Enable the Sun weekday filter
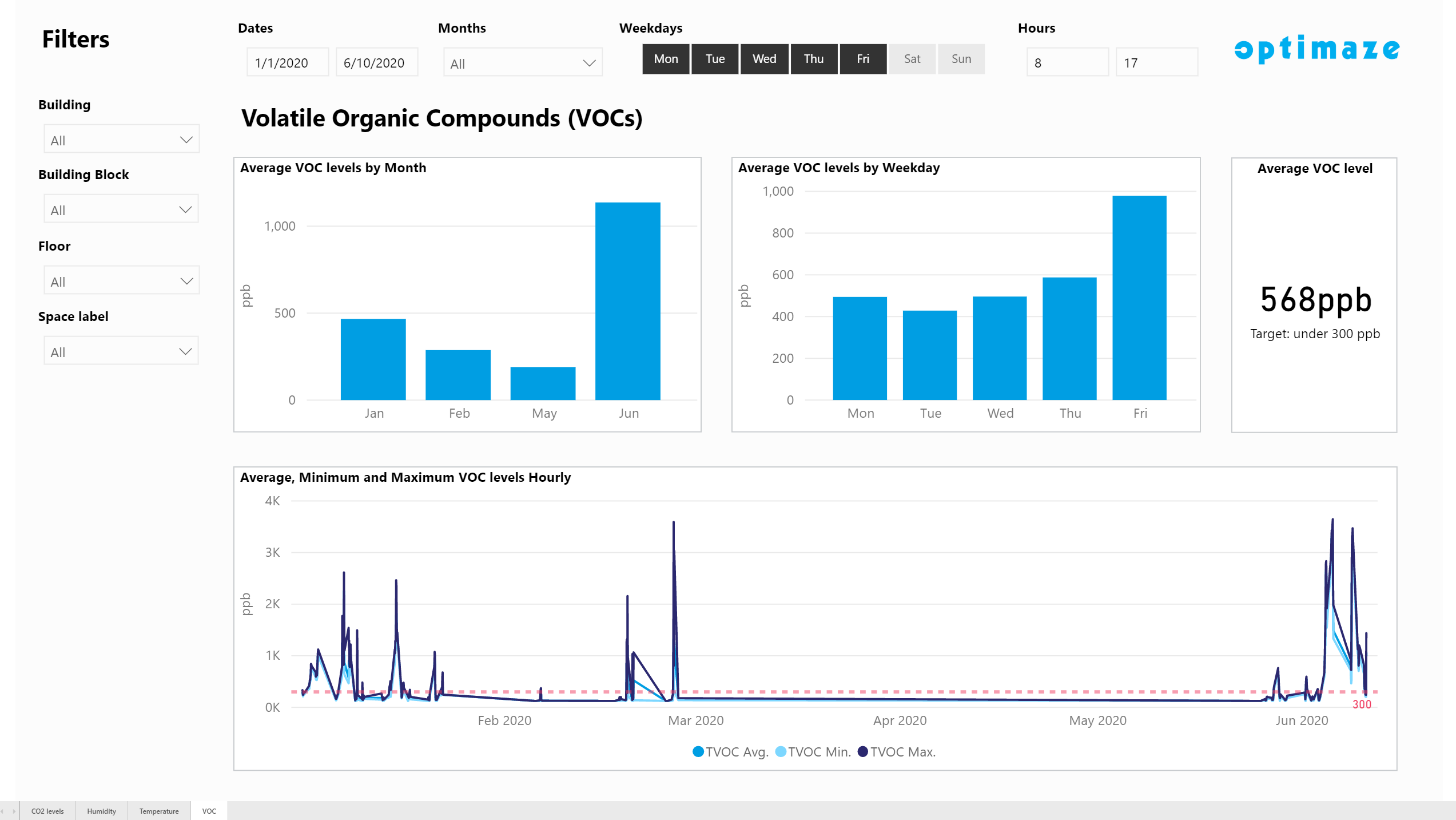This screenshot has height=820, width=1456. 961,59
